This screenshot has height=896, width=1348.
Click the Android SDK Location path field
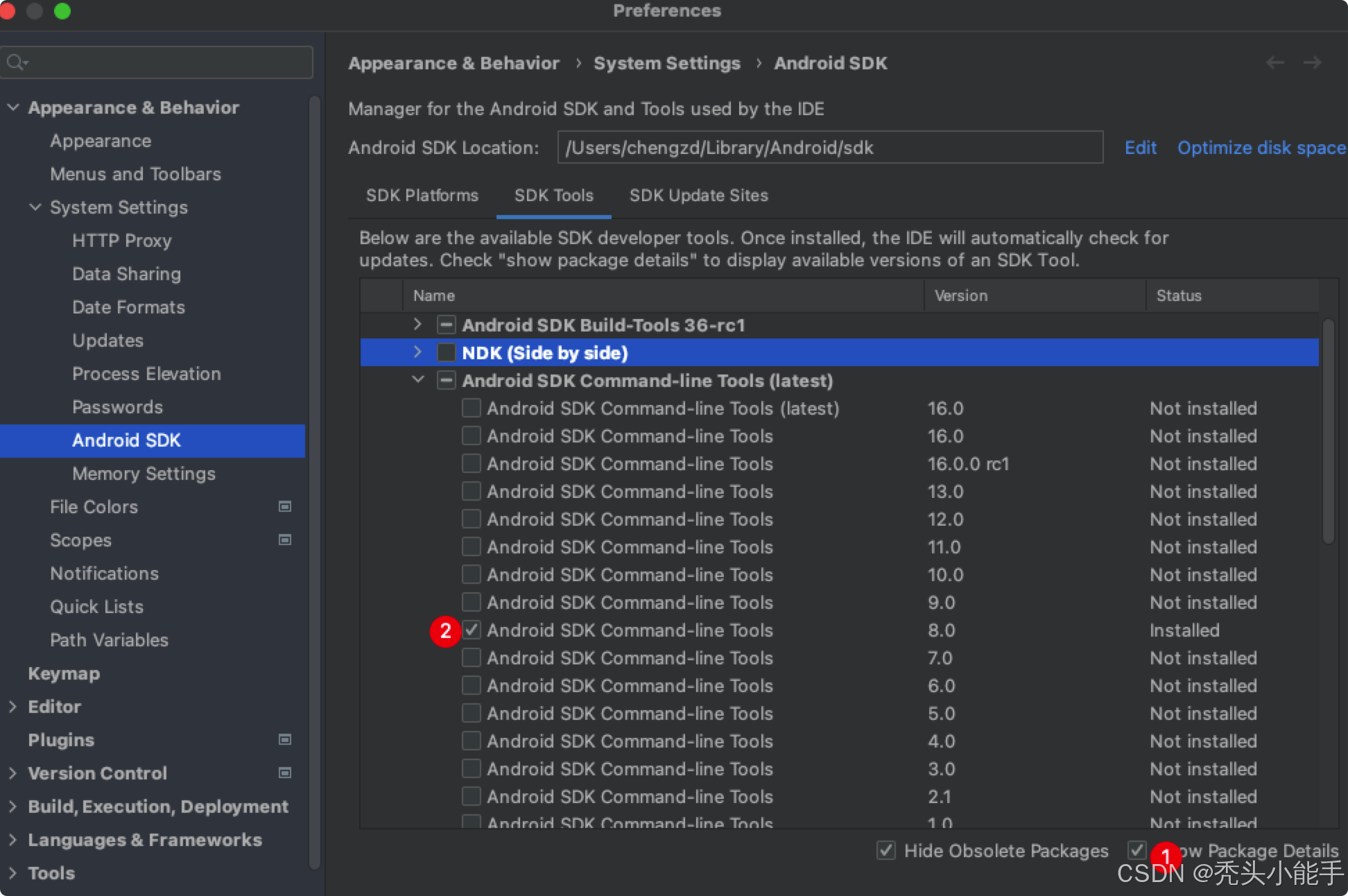pyautogui.click(x=829, y=148)
